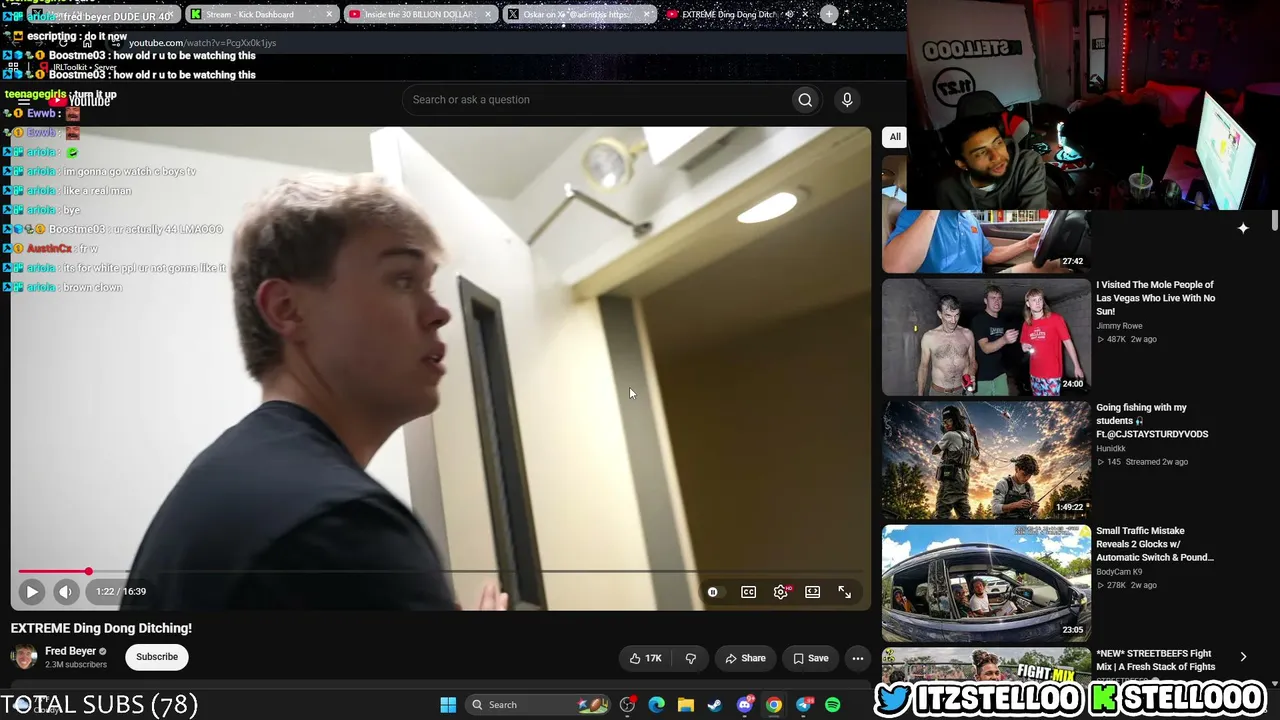
Task: Switch to Inside the 30 BILLION DOLLAR tab
Action: [418, 15]
